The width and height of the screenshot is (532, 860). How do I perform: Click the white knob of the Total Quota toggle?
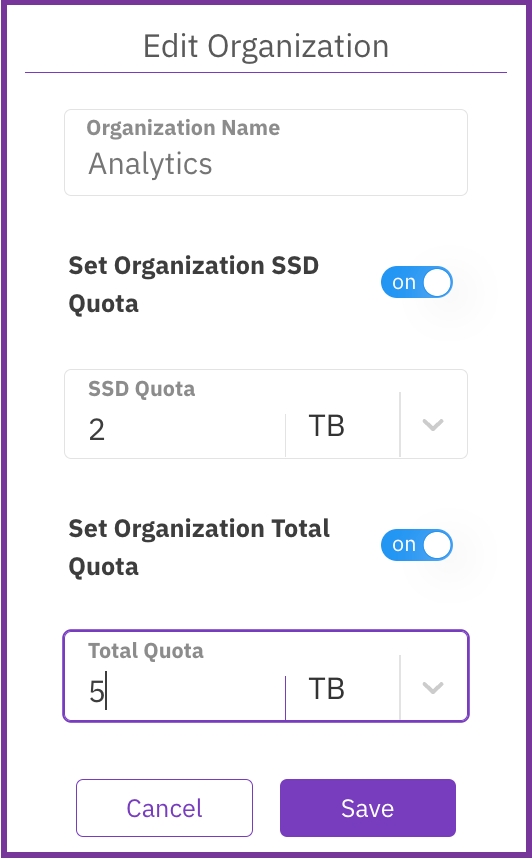coord(437,545)
